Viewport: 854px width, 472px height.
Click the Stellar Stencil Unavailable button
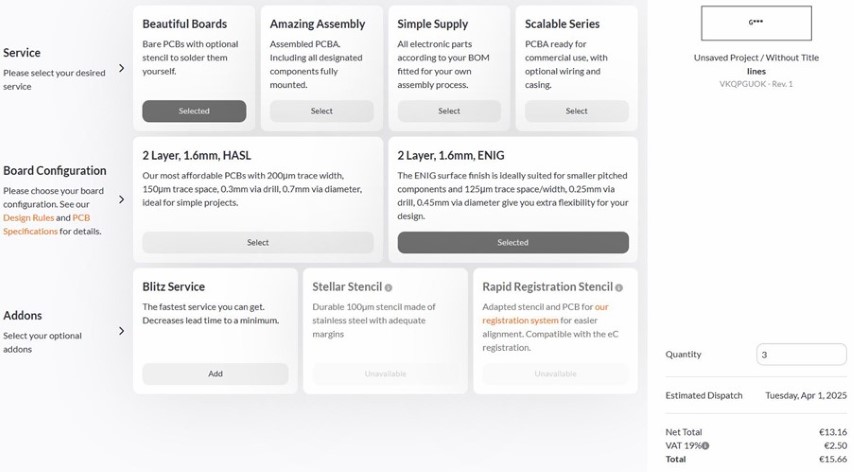[x=385, y=374]
